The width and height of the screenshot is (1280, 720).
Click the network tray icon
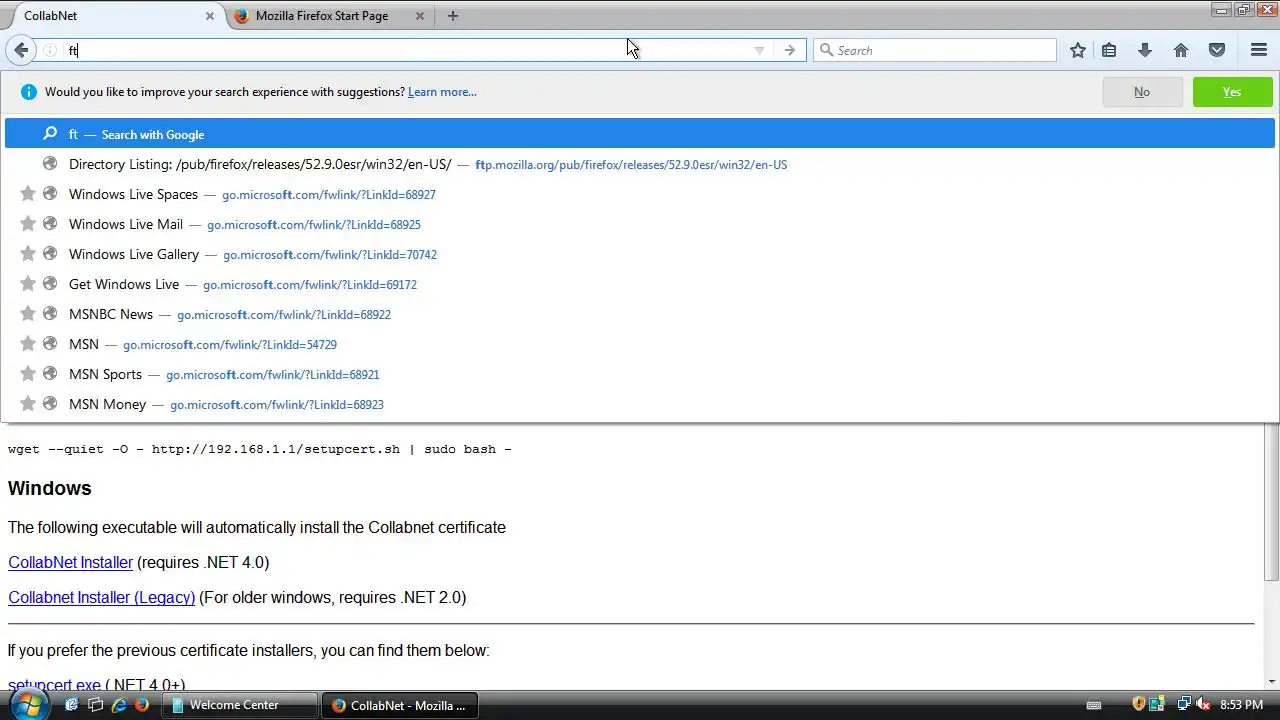1184,705
